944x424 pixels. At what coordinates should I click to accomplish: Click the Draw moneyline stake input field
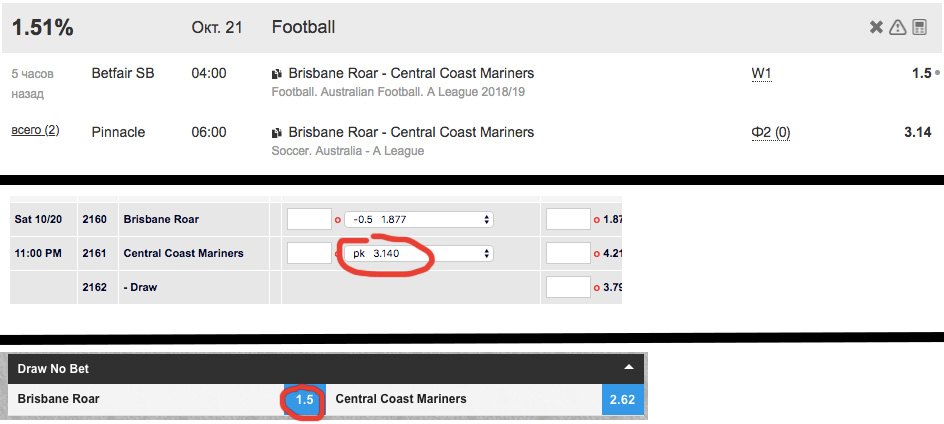point(568,287)
